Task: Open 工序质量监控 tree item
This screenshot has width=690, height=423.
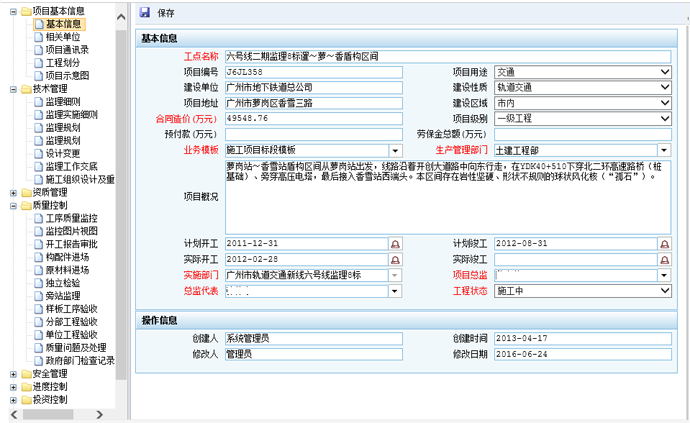Action: pyautogui.click(x=72, y=218)
